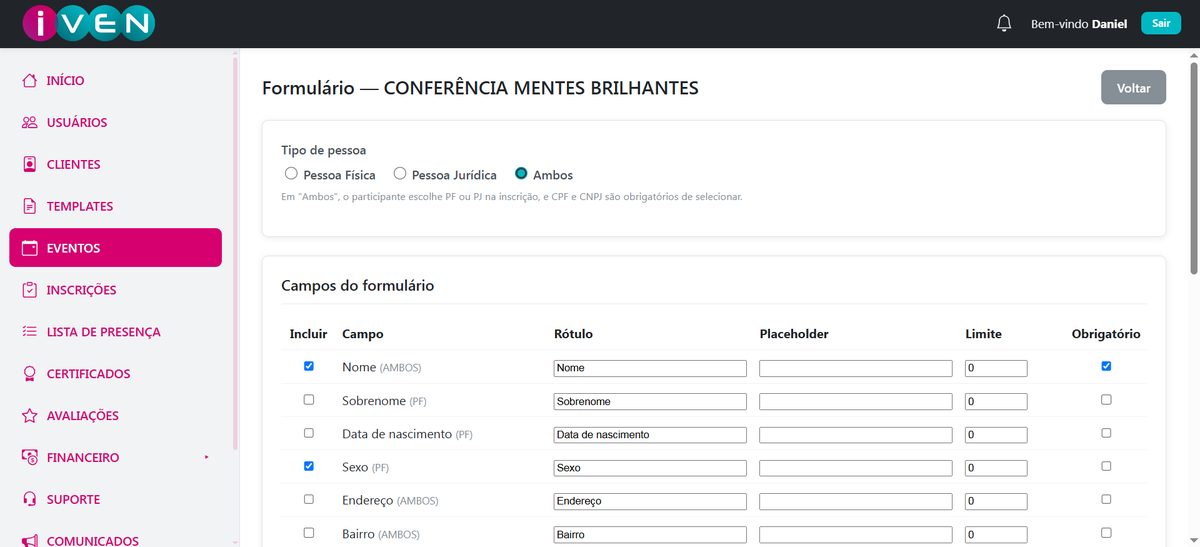Check Incluir for Sobrenome field
Viewport: 1200px width, 547px height.
[308, 400]
